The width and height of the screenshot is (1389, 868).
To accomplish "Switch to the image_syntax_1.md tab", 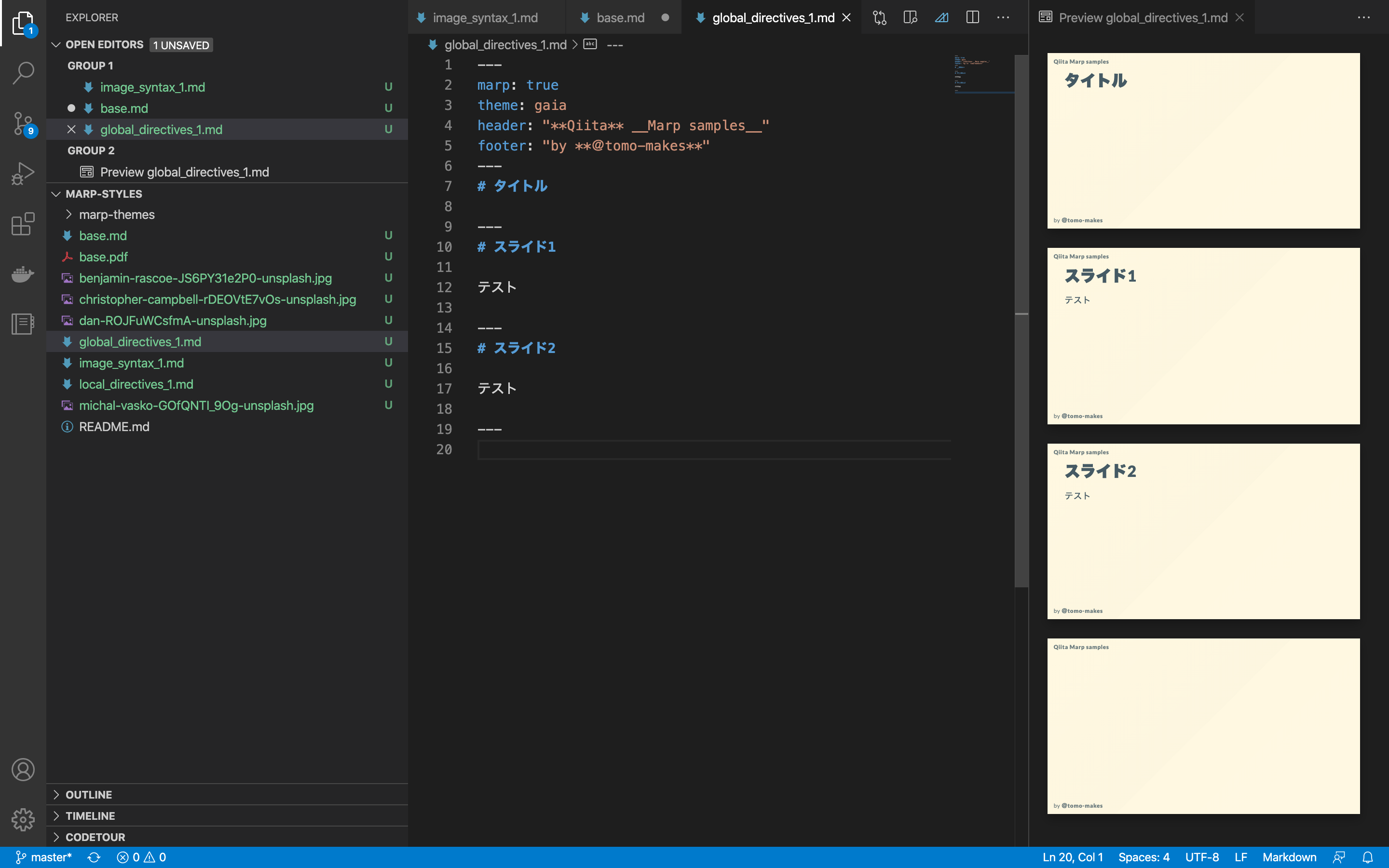I will pyautogui.click(x=485, y=17).
